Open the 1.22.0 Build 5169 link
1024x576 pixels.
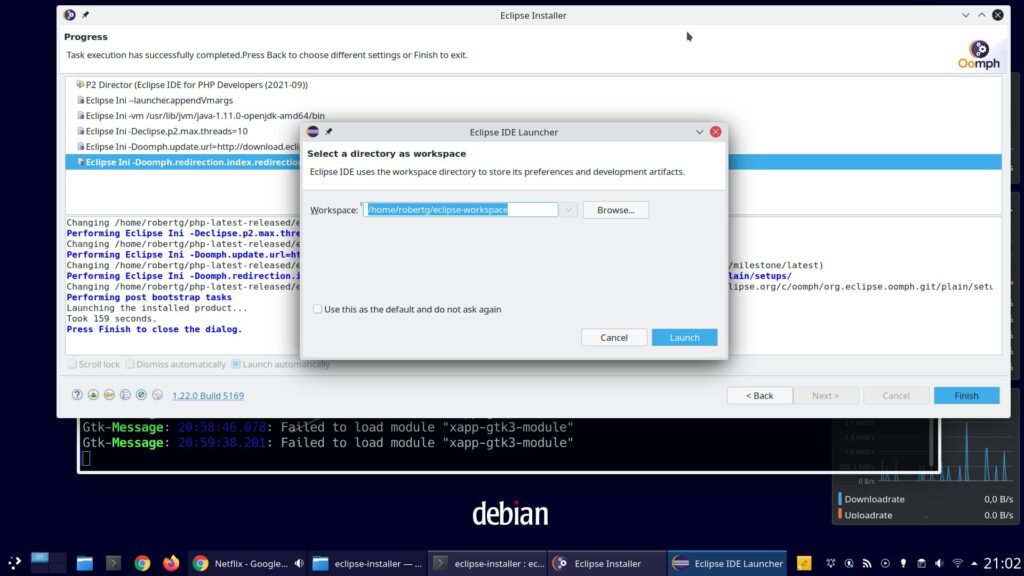click(x=208, y=396)
